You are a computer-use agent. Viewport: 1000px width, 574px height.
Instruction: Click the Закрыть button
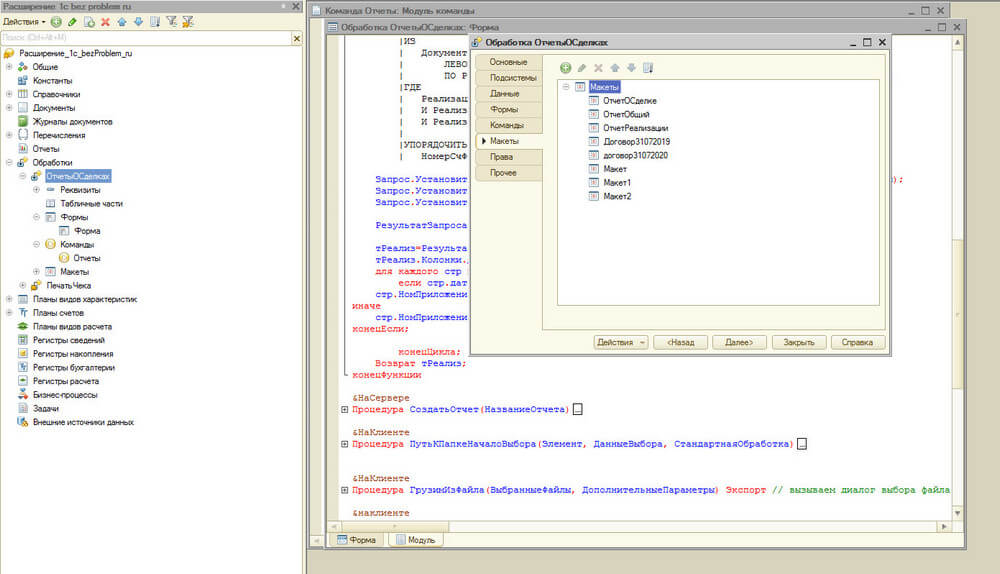pyautogui.click(x=798, y=342)
